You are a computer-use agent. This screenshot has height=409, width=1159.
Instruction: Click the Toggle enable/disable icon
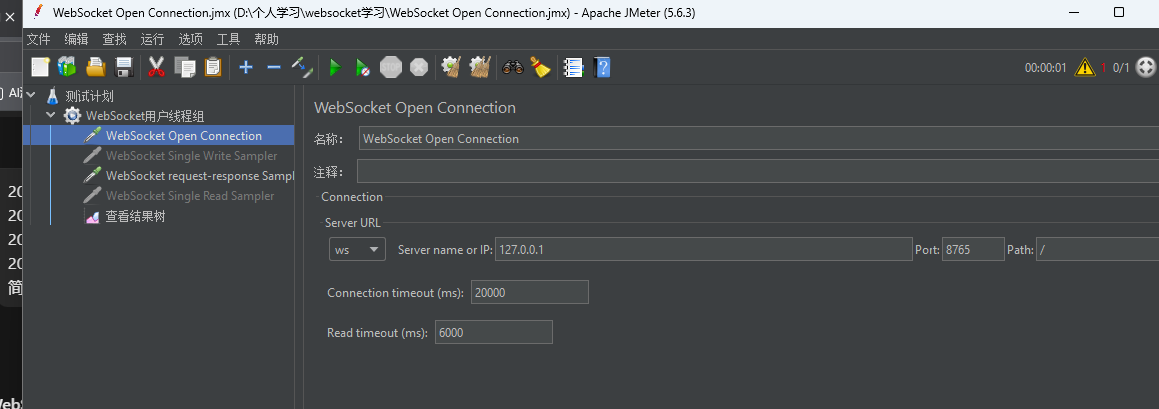pos(302,67)
